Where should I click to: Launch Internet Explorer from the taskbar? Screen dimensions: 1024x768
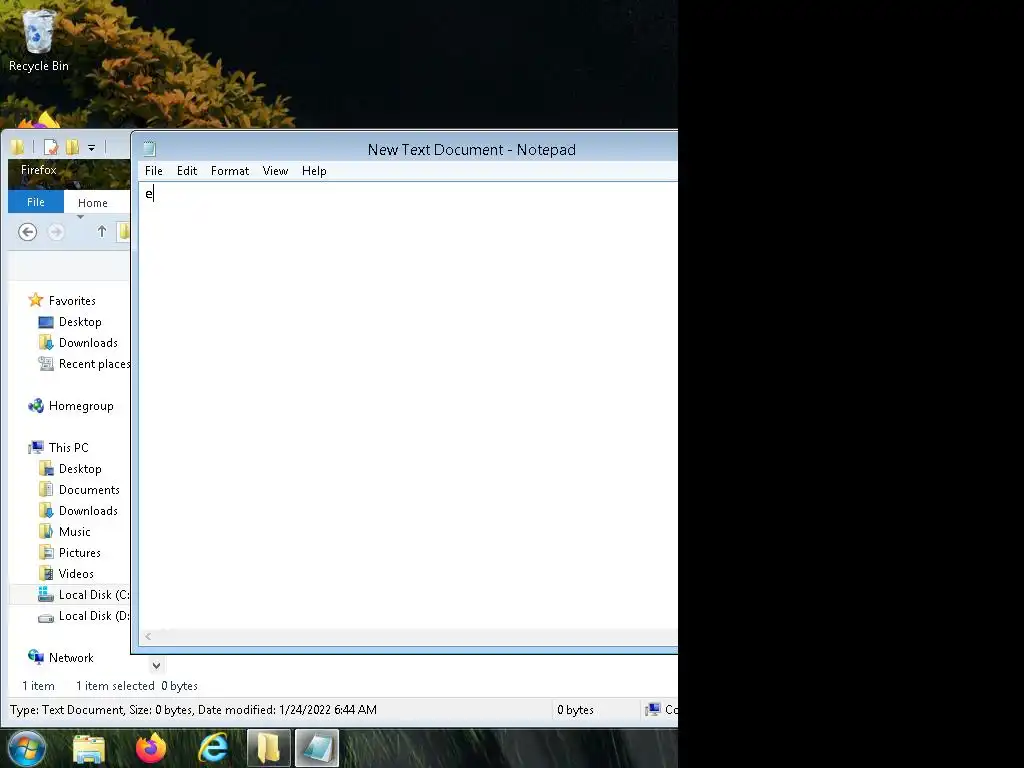(213, 748)
